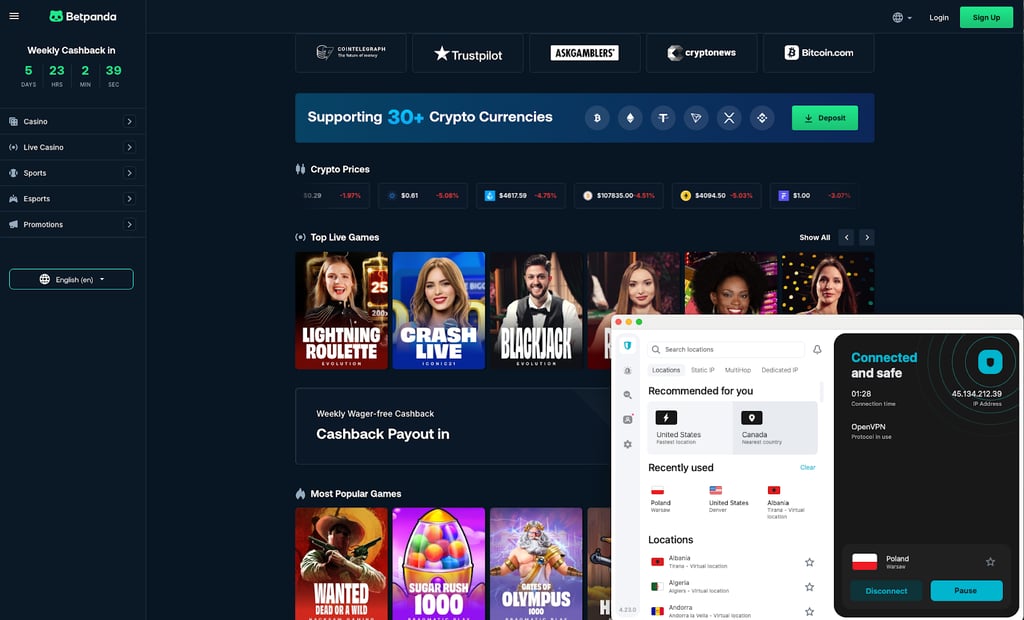
Task: Click the $107835.00 Bitcoin price ticker
Action: click(x=618, y=195)
